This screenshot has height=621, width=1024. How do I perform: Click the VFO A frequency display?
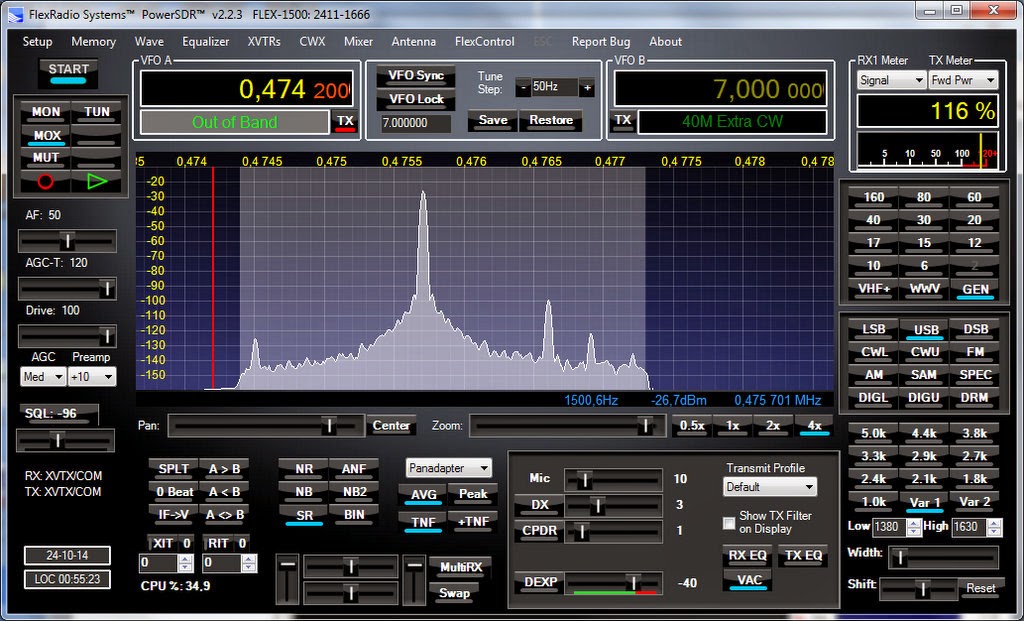(246, 89)
